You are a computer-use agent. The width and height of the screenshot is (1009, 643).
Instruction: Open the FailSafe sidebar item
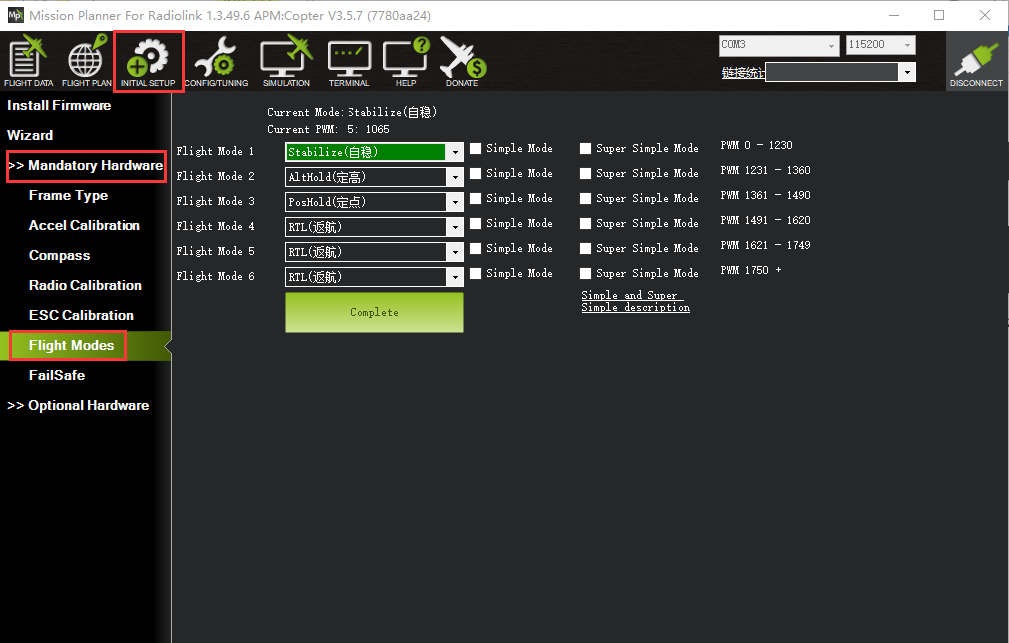(x=57, y=375)
